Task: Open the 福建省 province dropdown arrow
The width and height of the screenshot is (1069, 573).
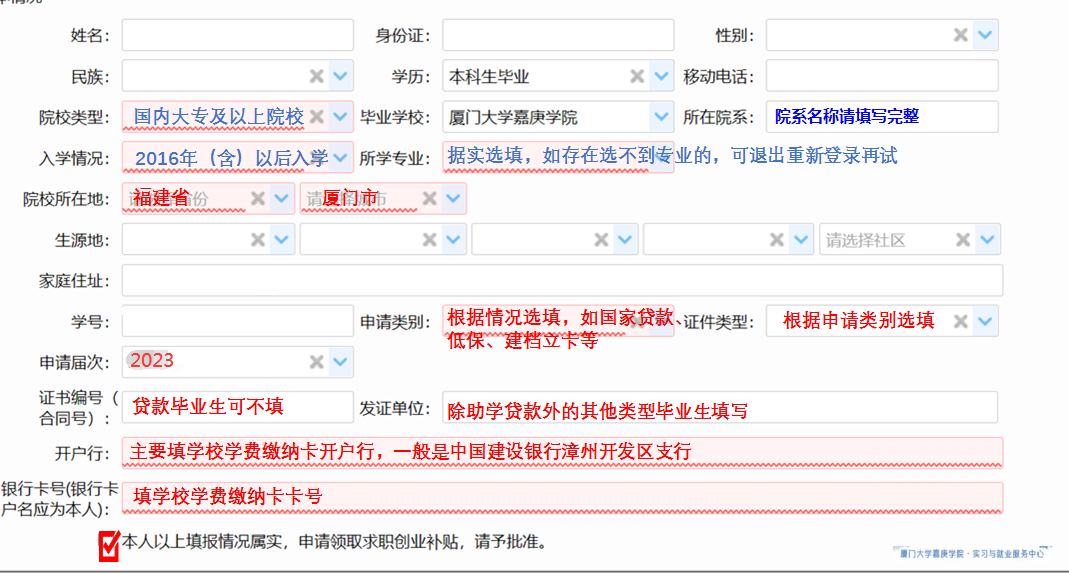Action: click(282, 199)
